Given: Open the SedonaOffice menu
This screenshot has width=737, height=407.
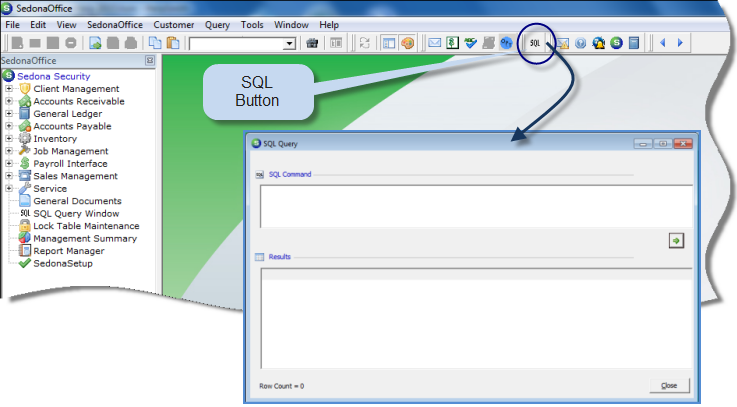Looking at the screenshot, I should pos(115,25).
